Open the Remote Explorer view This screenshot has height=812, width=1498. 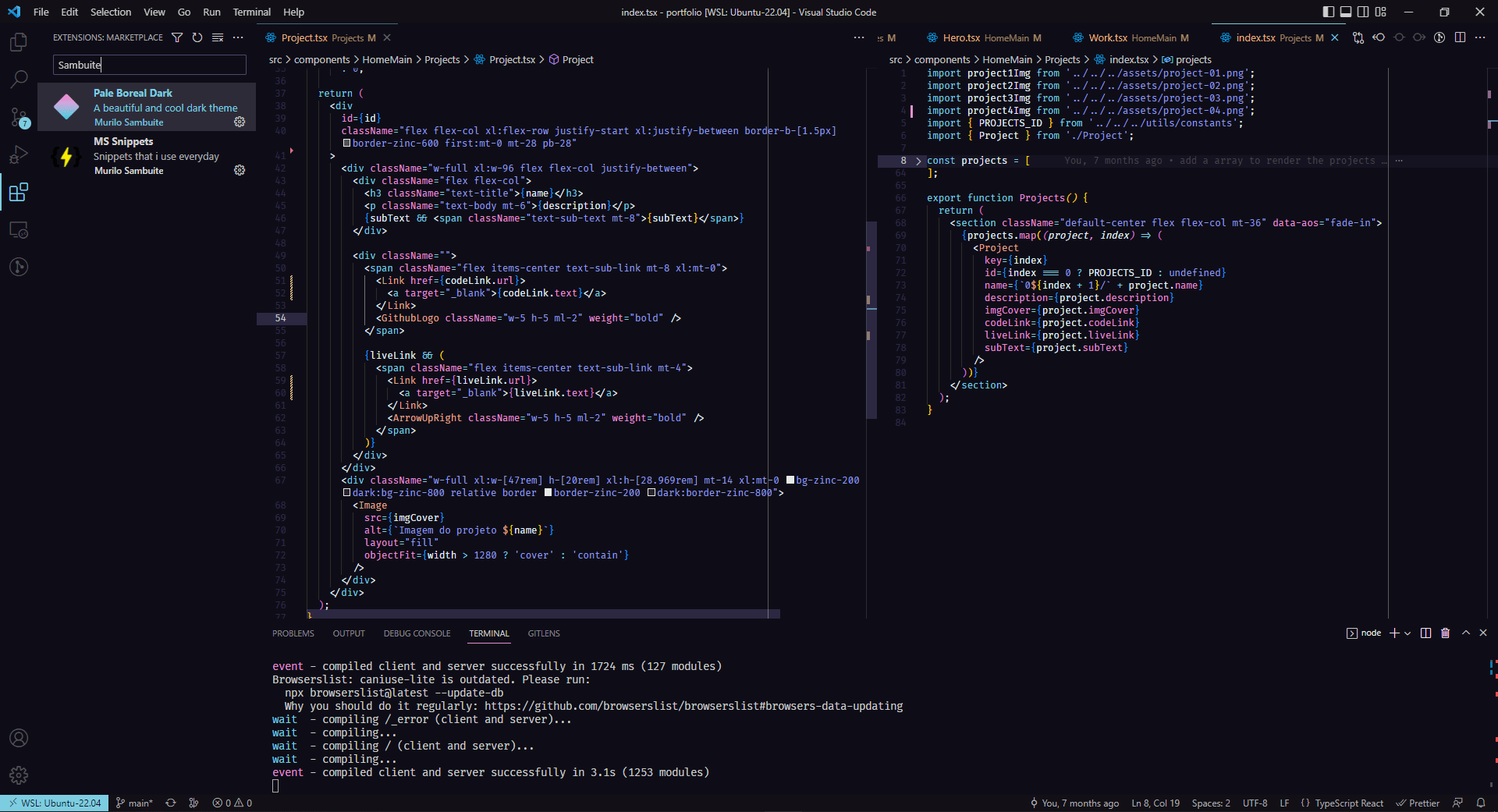[19, 230]
